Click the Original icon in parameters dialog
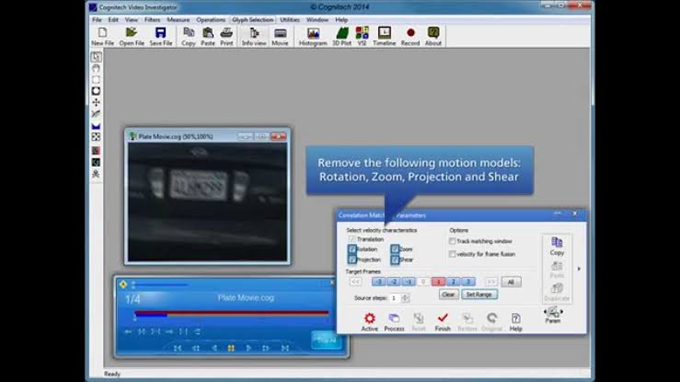Image resolution: width=680 pixels, height=382 pixels. pos(492,322)
